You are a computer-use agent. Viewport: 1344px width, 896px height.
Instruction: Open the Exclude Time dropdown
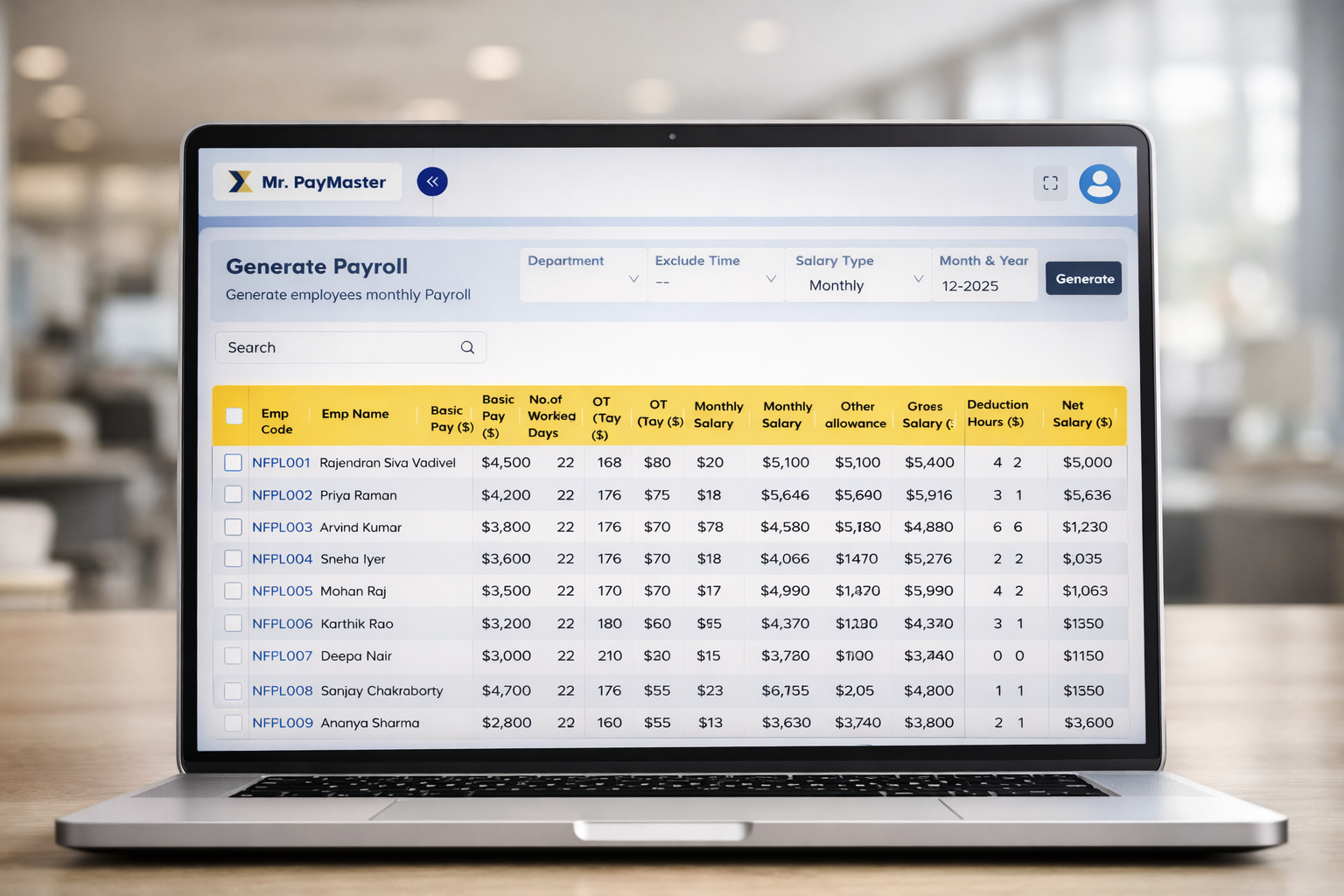pyautogui.click(x=715, y=274)
